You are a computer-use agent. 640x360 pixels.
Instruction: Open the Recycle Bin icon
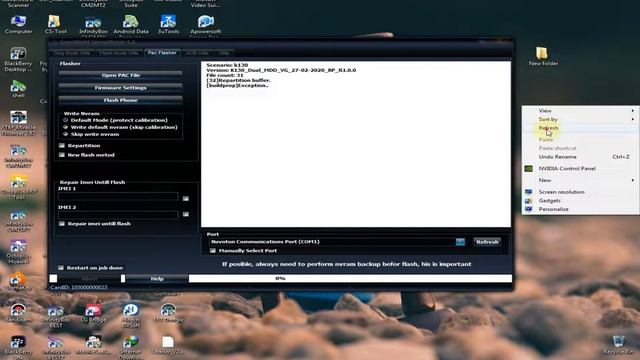618,344
